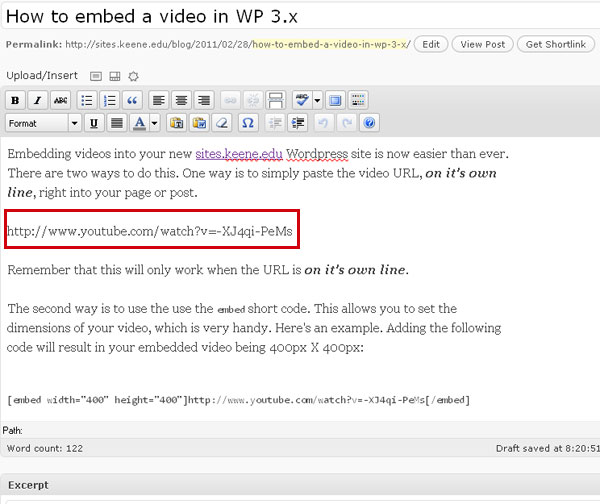Remove link with unlink icon
Image resolution: width=600 pixels, height=504 pixels.
click(253, 100)
